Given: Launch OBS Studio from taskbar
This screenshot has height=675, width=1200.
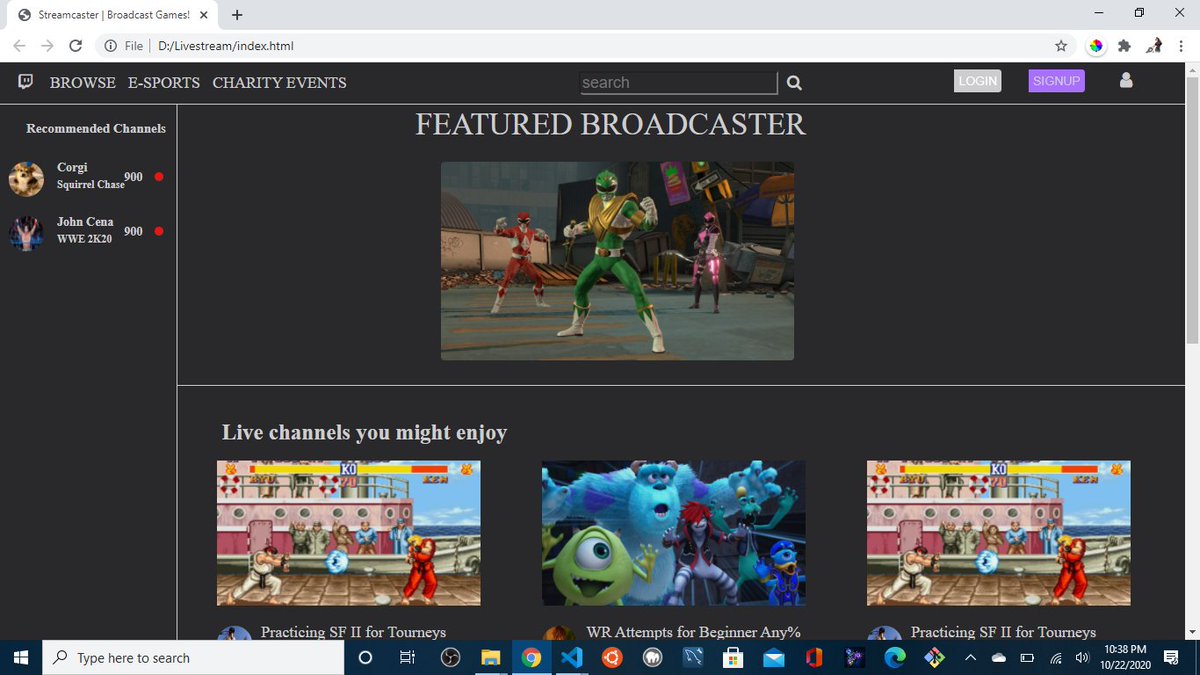Looking at the screenshot, I should (450, 658).
